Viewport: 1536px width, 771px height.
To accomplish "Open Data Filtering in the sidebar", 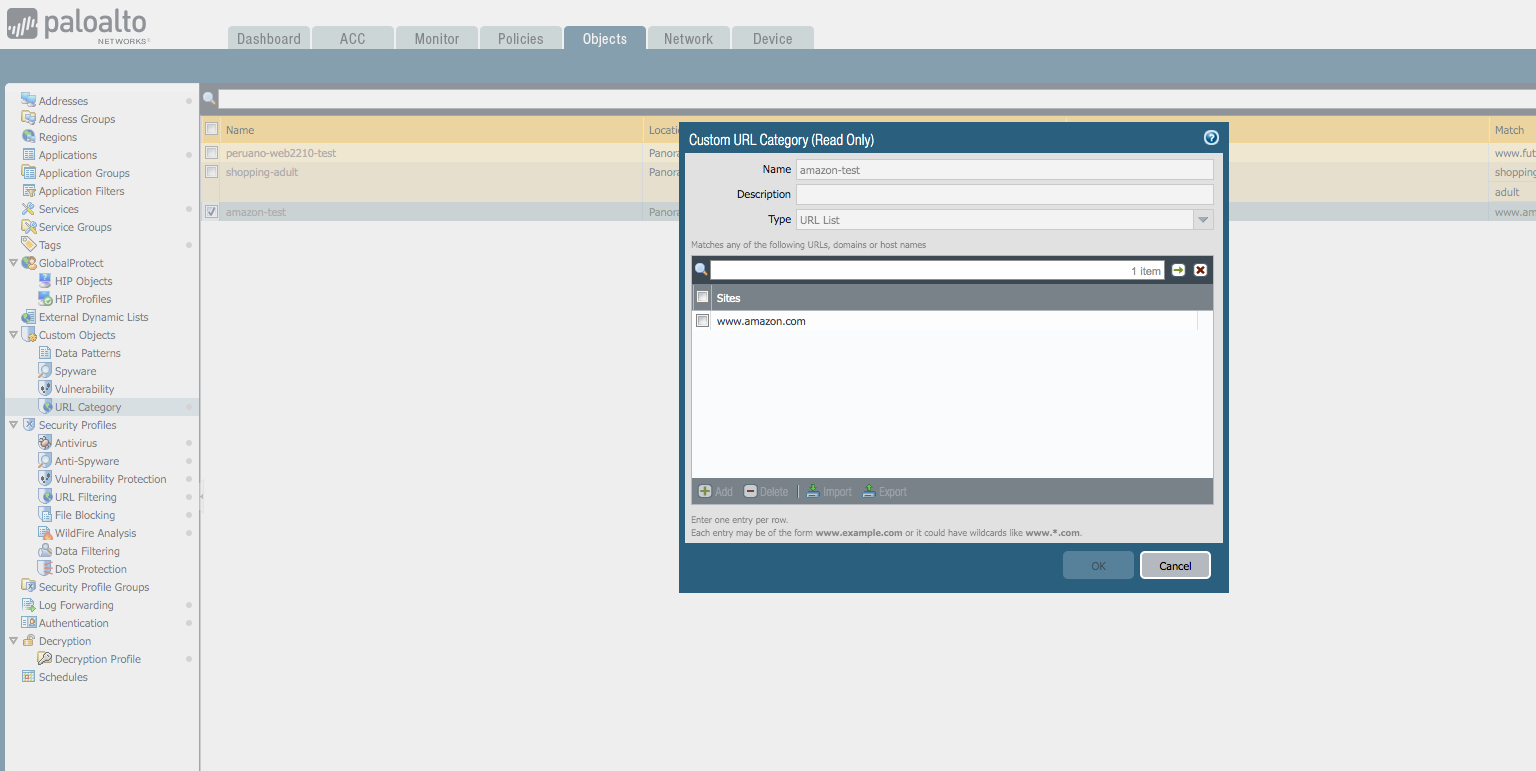I will [87, 551].
